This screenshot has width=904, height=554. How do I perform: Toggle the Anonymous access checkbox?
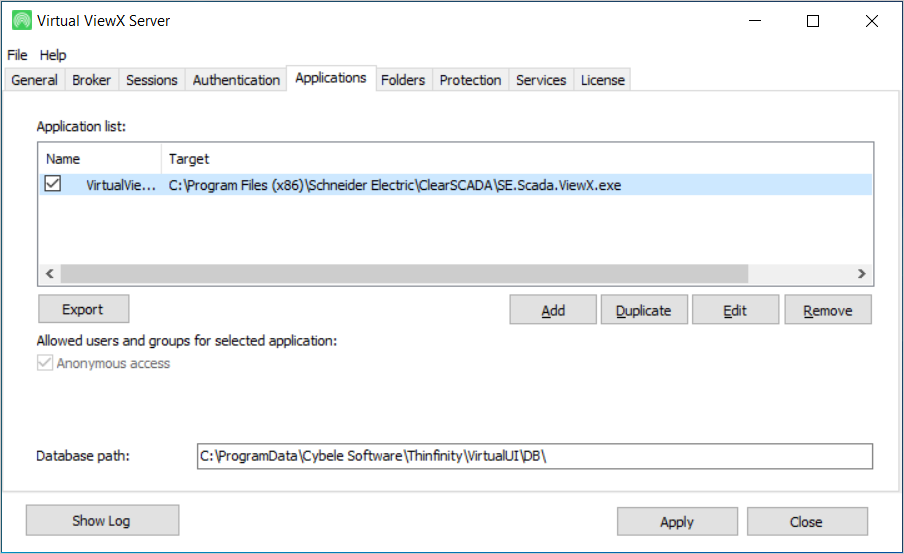(45, 364)
